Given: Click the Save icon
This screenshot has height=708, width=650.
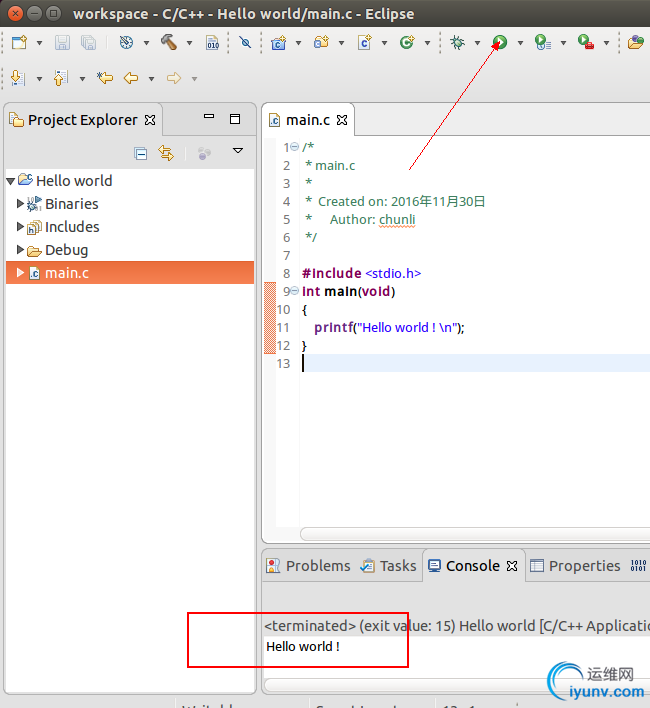Looking at the screenshot, I should [62, 42].
